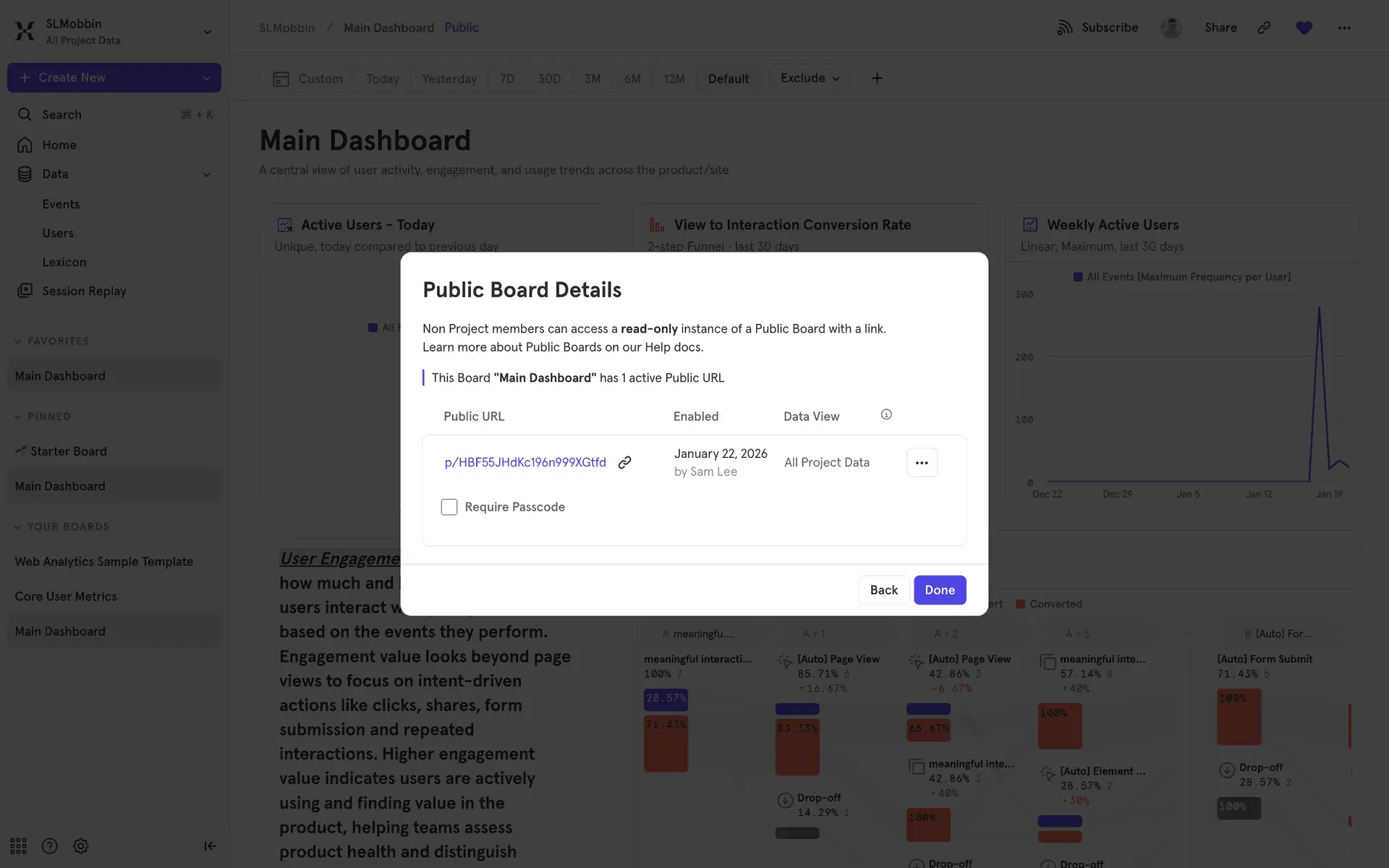This screenshot has height=868, width=1389.
Task: Expand the Create New dropdown
Action: [x=206, y=78]
